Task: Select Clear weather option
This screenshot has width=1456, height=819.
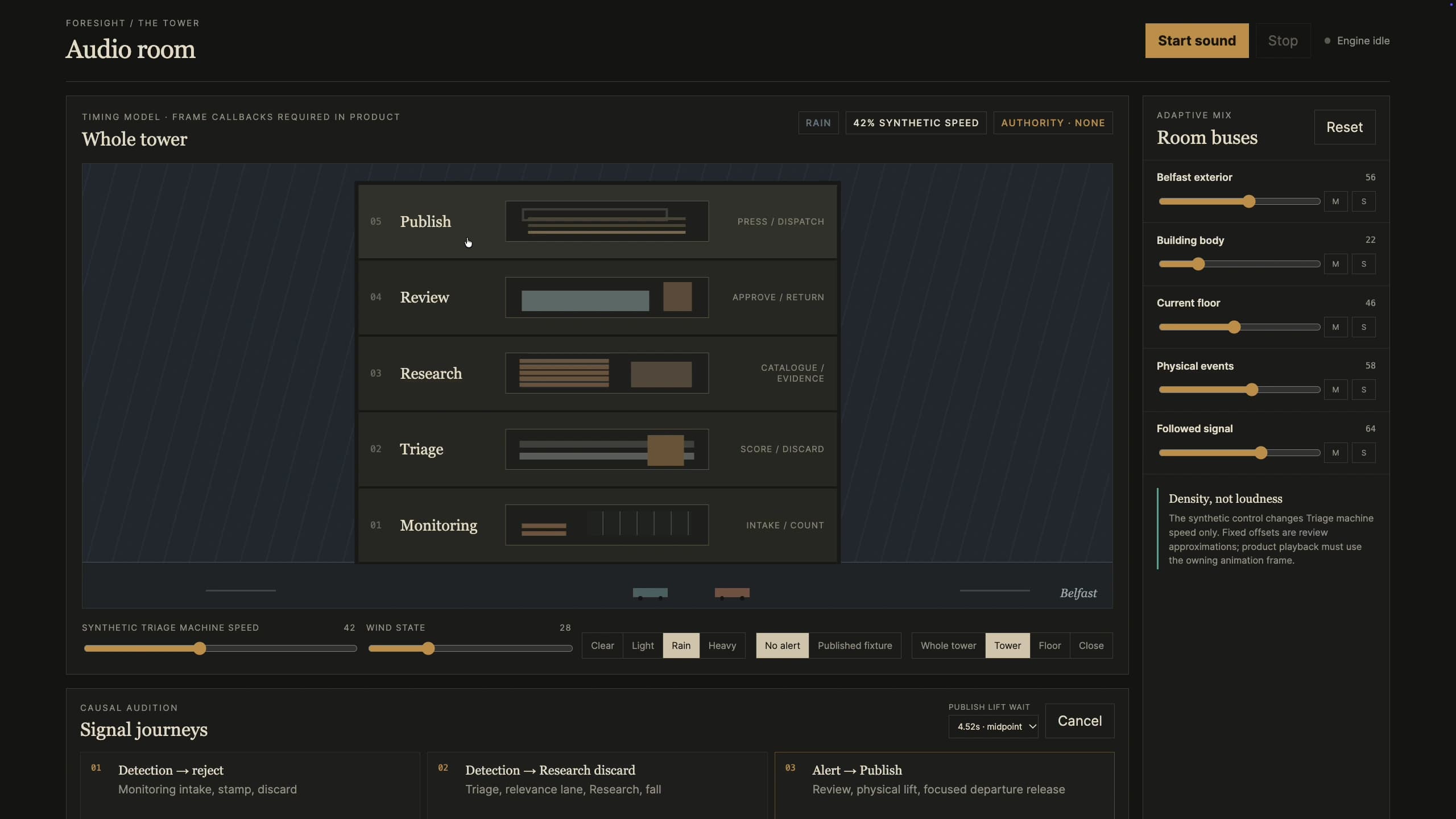Action: pos(602,646)
